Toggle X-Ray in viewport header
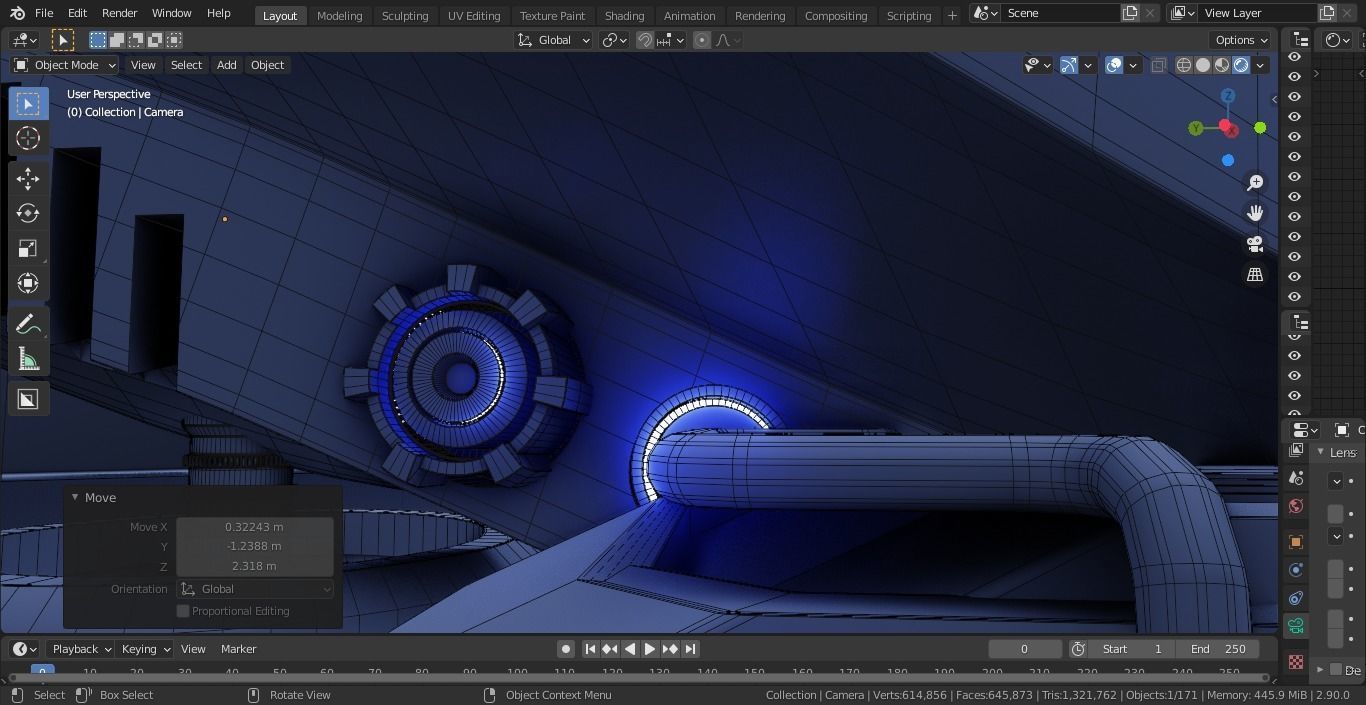Image resolution: width=1366 pixels, height=705 pixels. click(x=1159, y=65)
